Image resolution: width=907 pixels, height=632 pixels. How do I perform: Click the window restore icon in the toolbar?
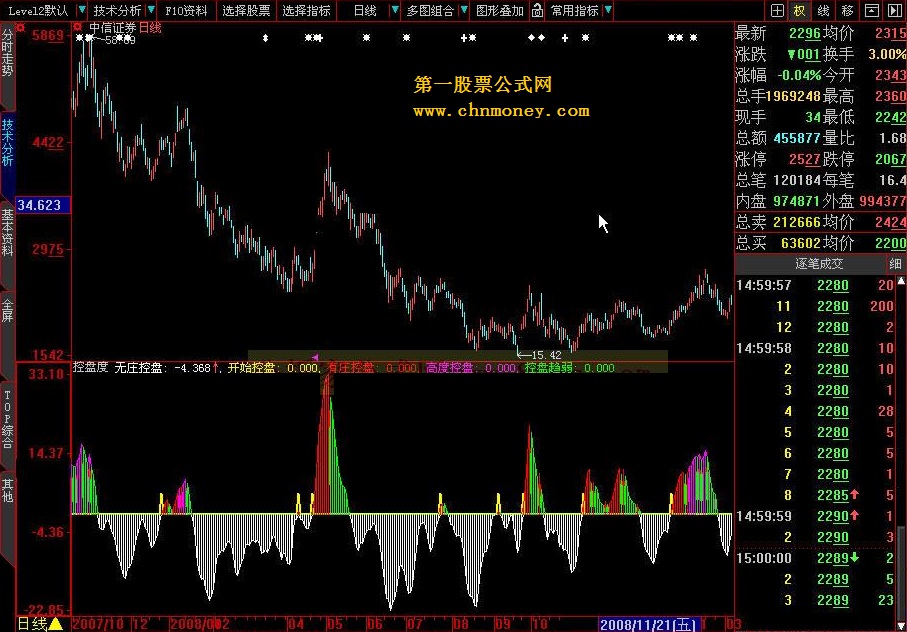(872, 10)
